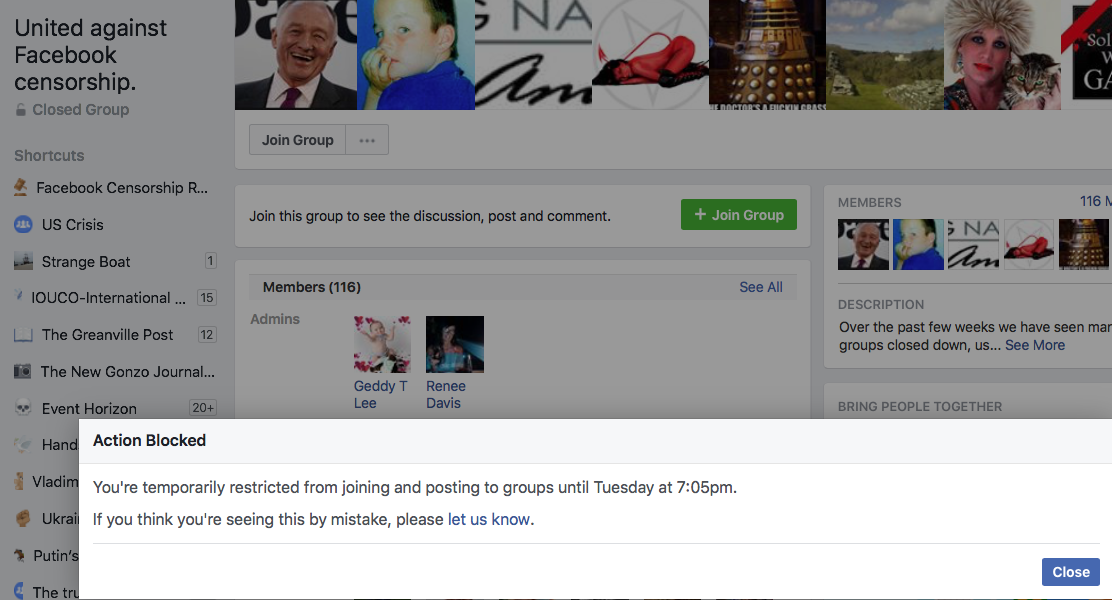This screenshot has width=1112, height=600.
Task: Close the Action Blocked dialog
Action: [1070, 571]
